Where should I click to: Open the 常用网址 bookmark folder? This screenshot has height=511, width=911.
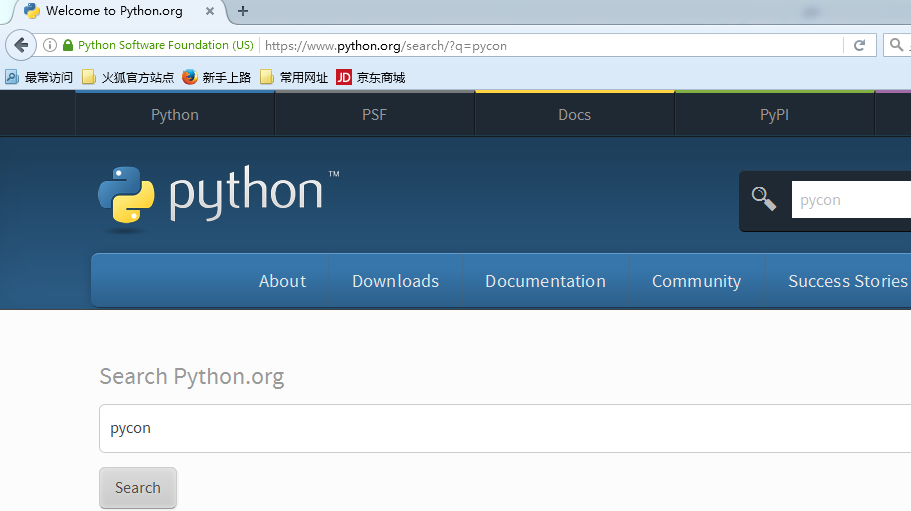tap(294, 77)
